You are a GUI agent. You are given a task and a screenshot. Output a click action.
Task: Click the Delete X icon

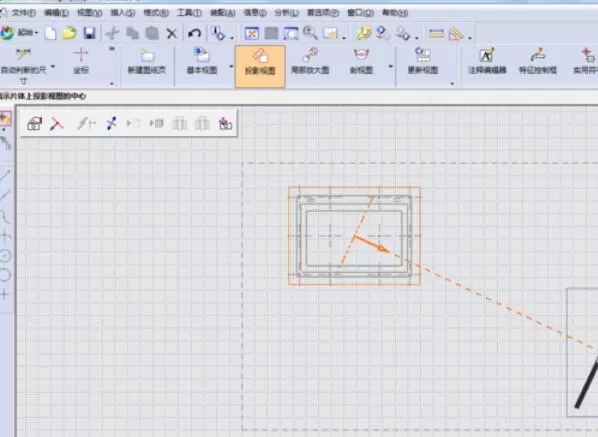tap(172, 34)
